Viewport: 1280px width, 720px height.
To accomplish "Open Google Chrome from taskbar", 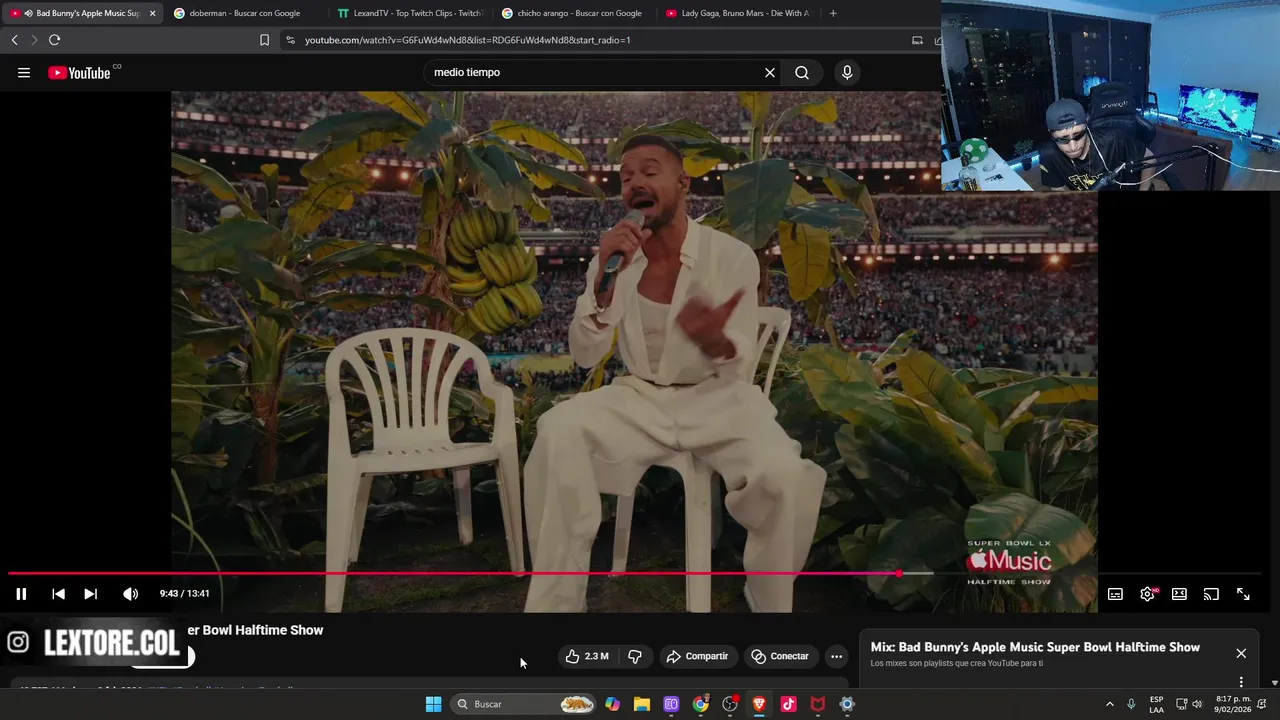I will [700, 704].
